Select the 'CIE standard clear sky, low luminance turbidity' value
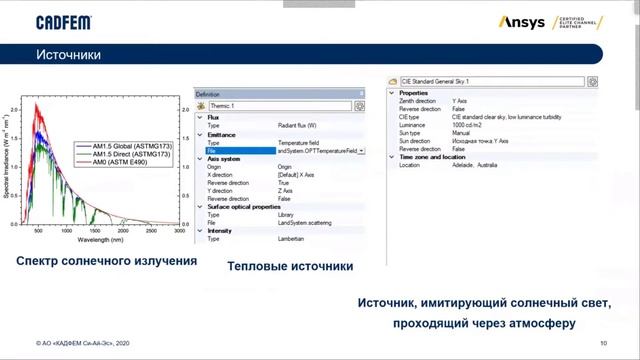Screen dimensions: 640x360 tap(506, 117)
